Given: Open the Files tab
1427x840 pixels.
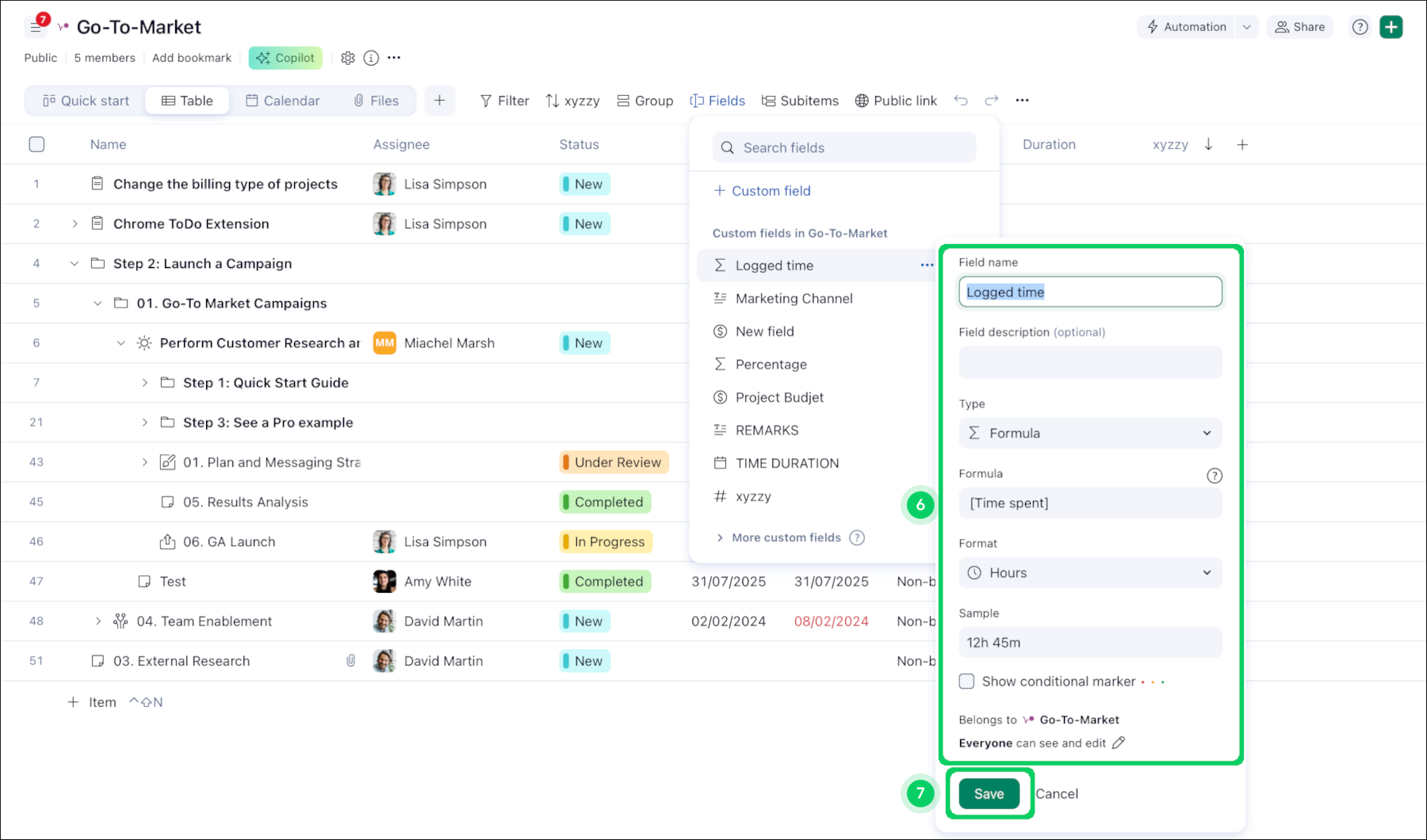Looking at the screenshot, I should pyautogui.click(x=376, y=101).
